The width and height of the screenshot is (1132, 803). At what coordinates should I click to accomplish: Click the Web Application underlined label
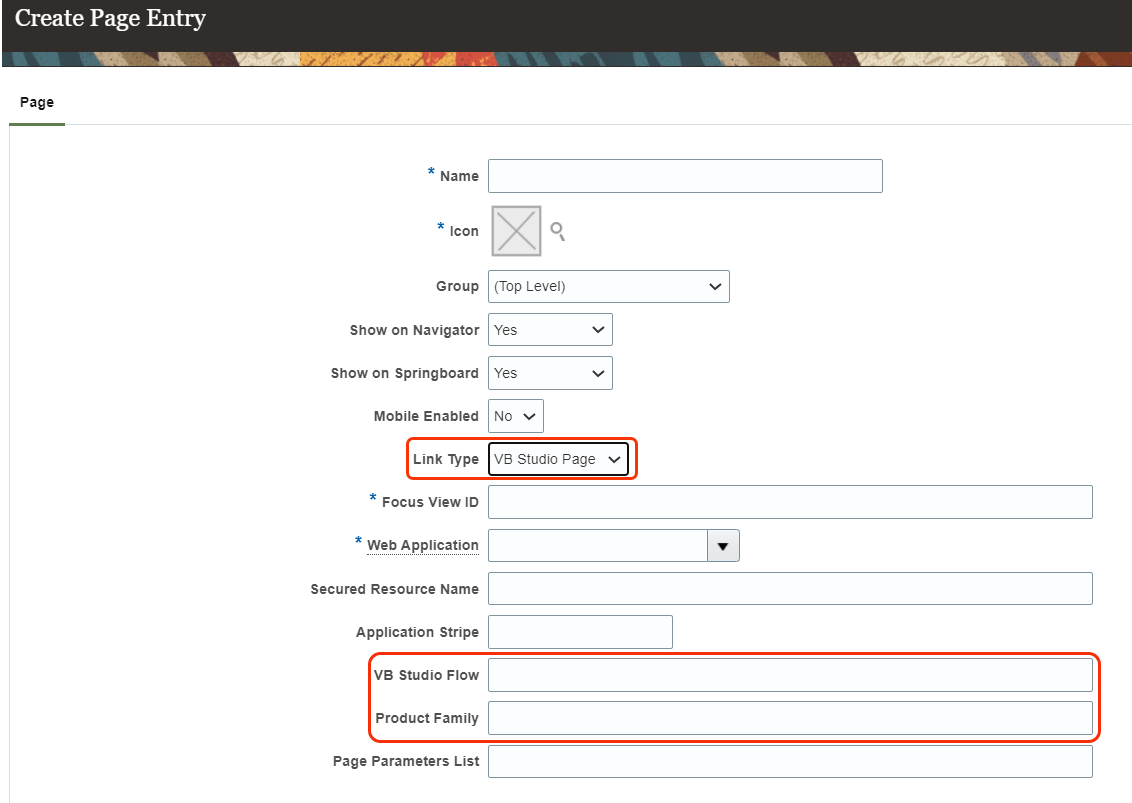coord(422,545)
